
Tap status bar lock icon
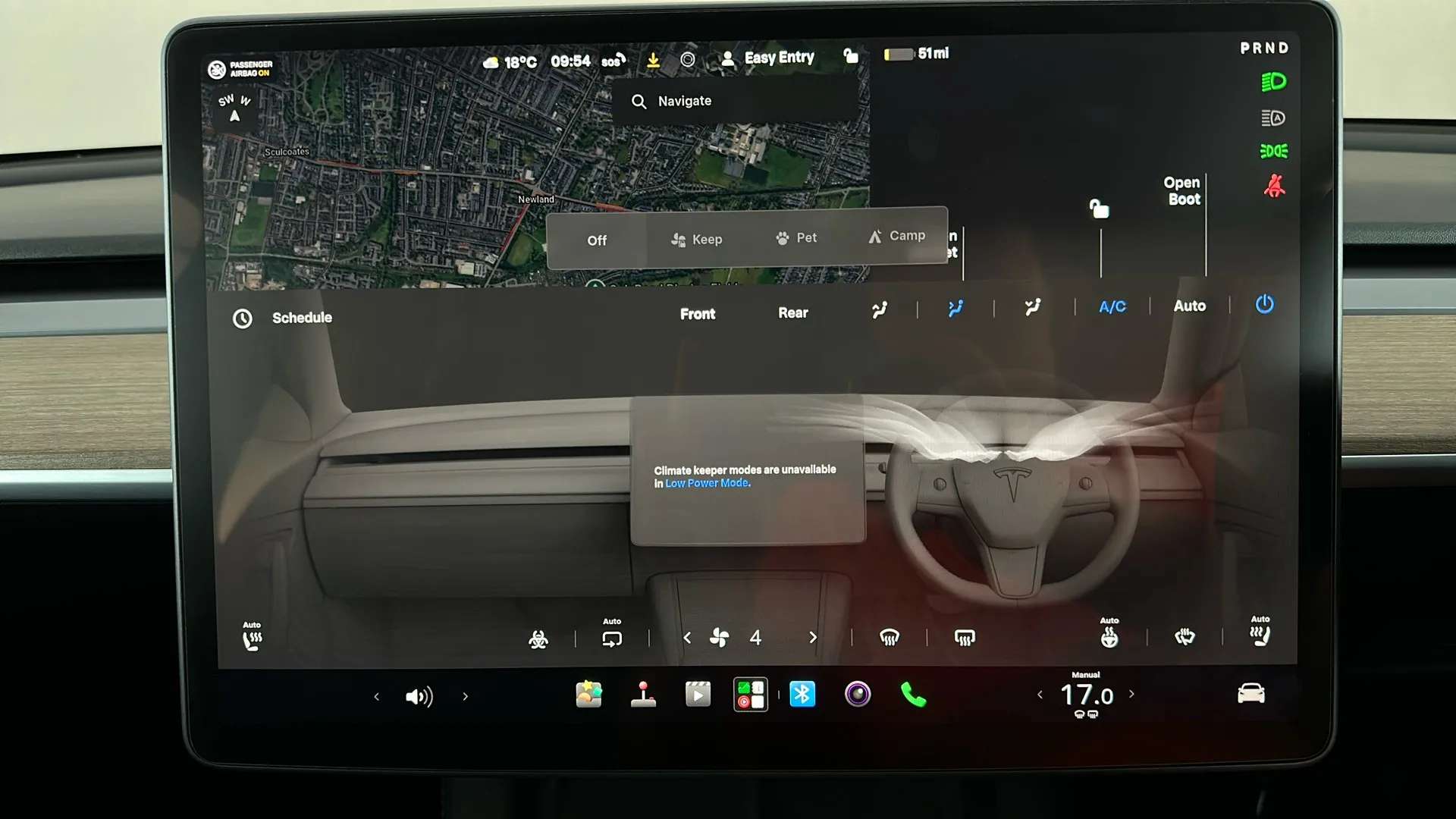pyautogui.click(x=851, y=55)
